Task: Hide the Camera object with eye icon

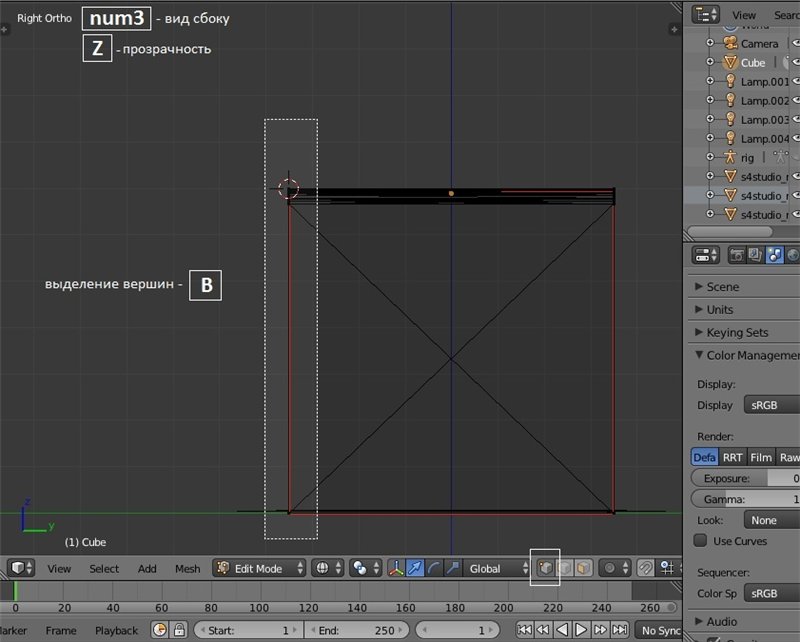Action: point(796,43)
